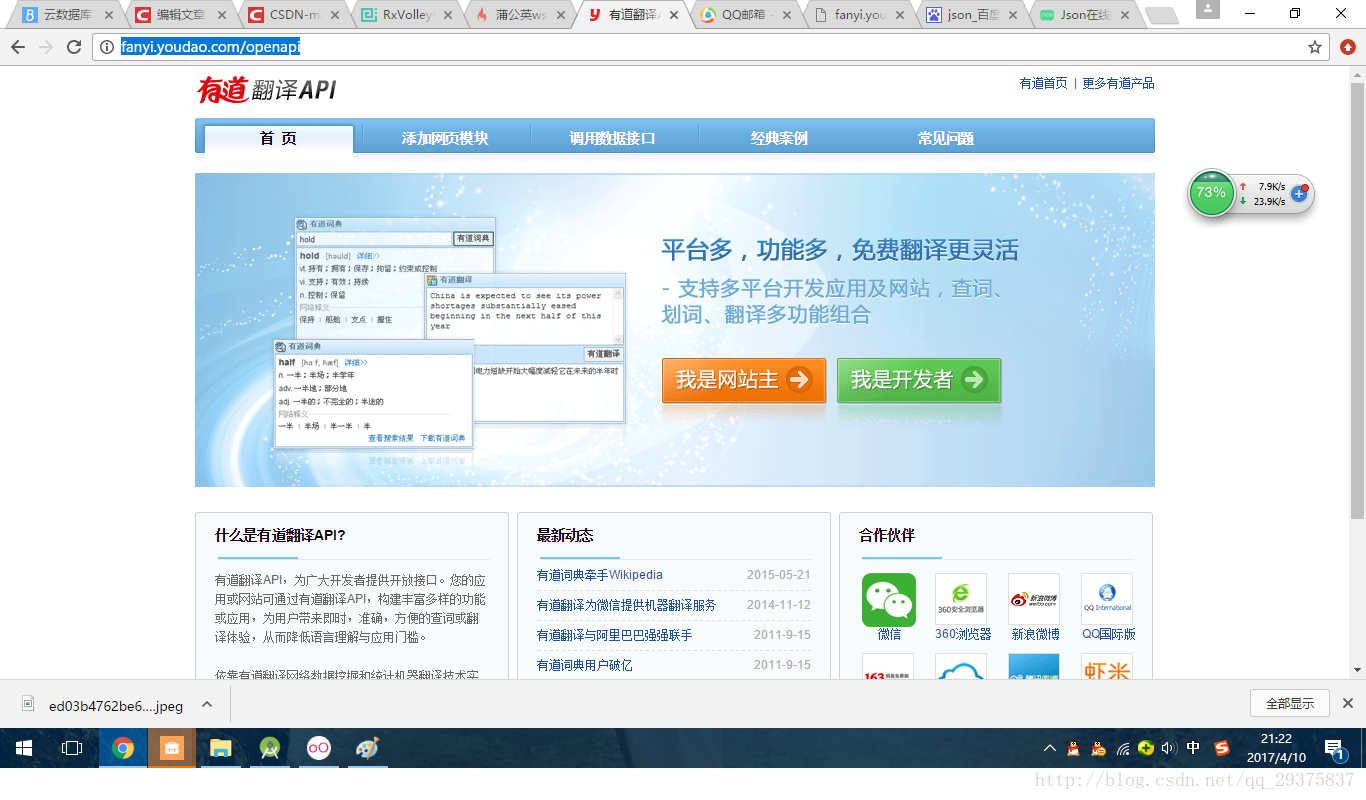Open the 常见问题 navigation item
Screen dimensions: 1366x800
(946, 138)
